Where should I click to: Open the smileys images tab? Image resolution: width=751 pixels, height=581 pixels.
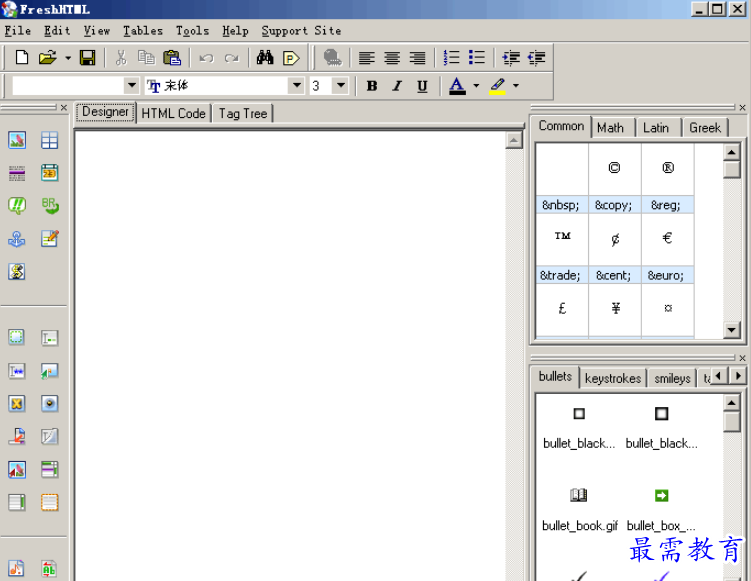pyautogui.click(x=672, y=378)
